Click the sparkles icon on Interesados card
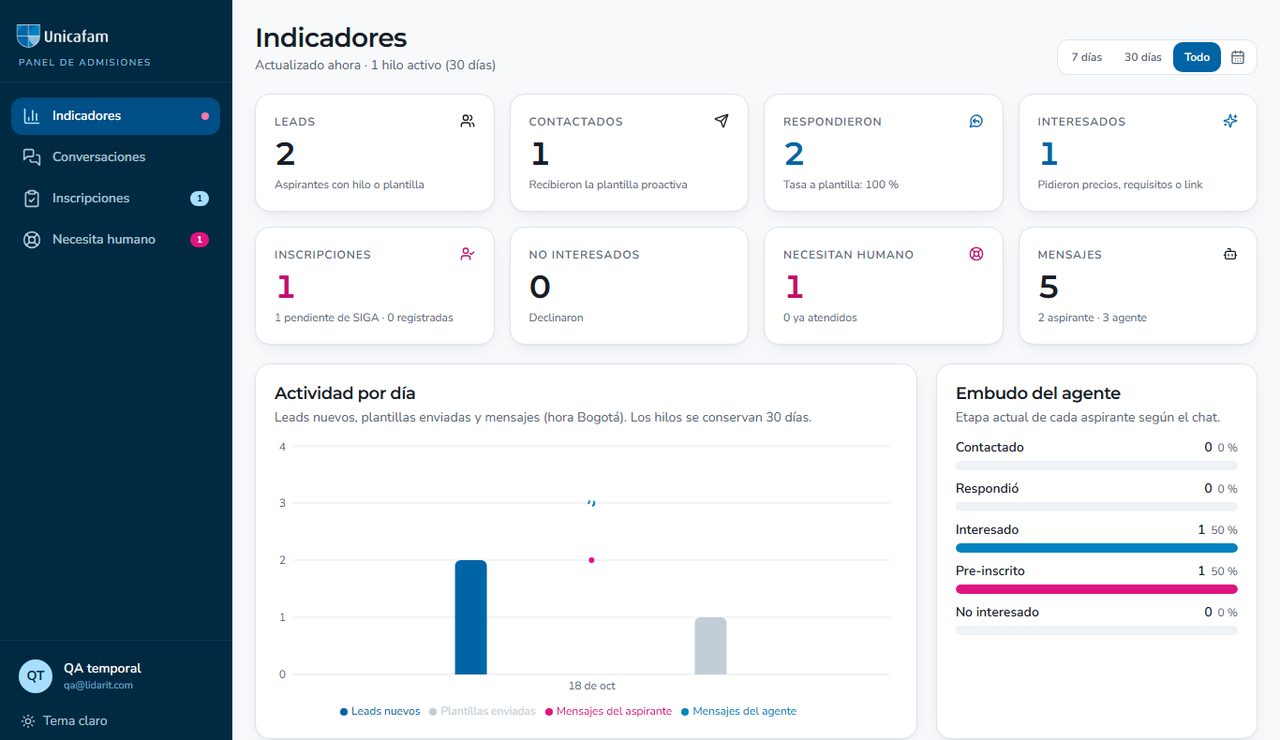The image size is (1280, 740). (1230, 121)
